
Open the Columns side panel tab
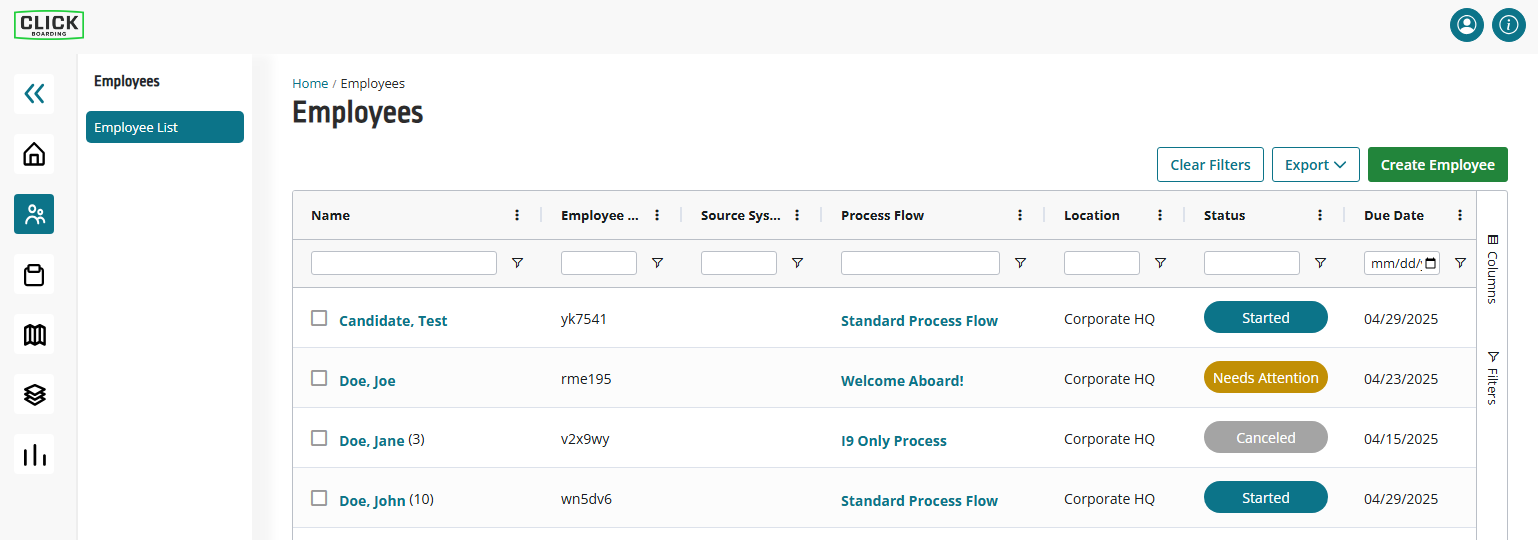(x=1492, y=269)
